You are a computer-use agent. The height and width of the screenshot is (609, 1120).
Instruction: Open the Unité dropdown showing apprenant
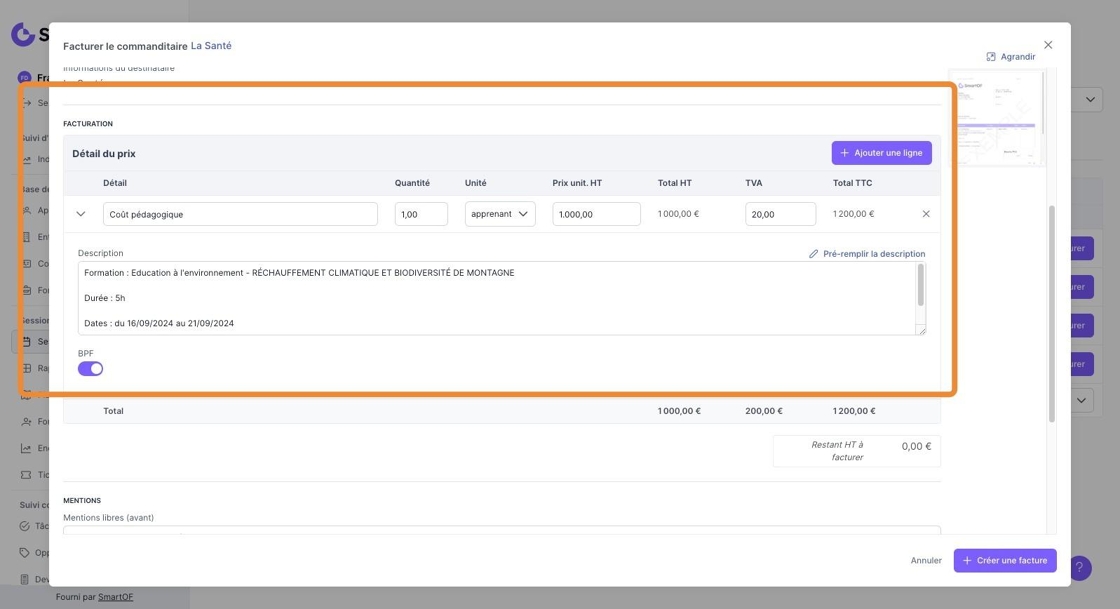click(500, 214)
